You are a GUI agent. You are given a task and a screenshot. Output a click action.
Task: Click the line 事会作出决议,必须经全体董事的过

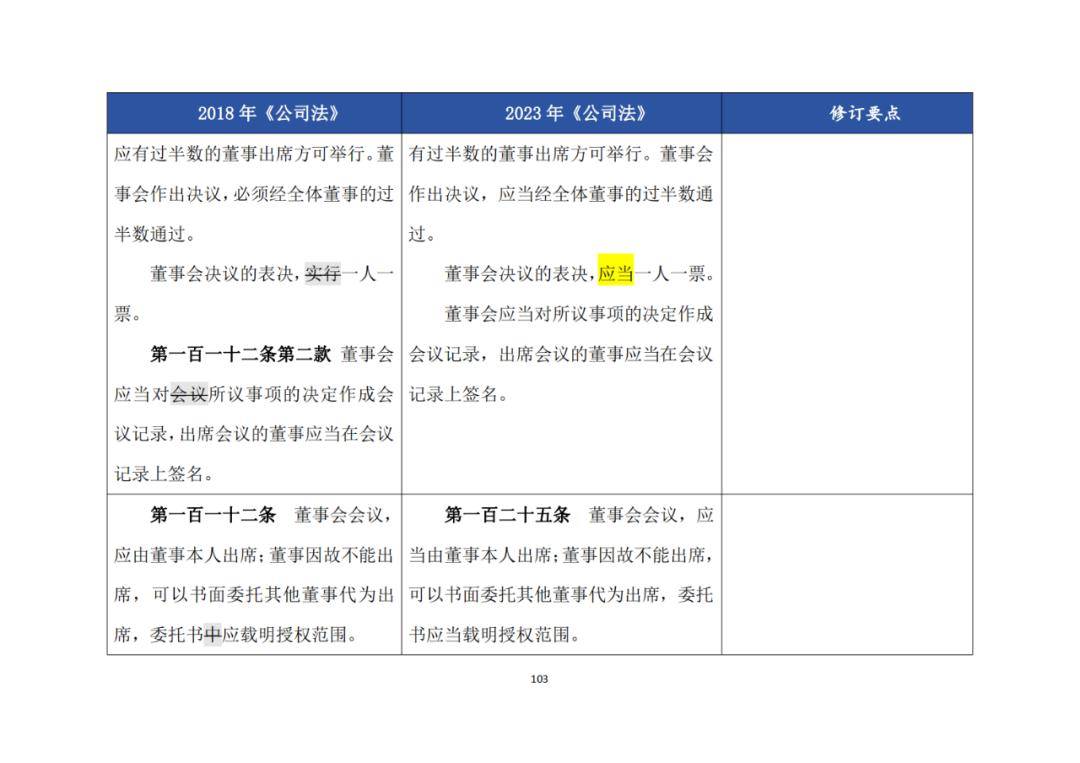(254, 194)
